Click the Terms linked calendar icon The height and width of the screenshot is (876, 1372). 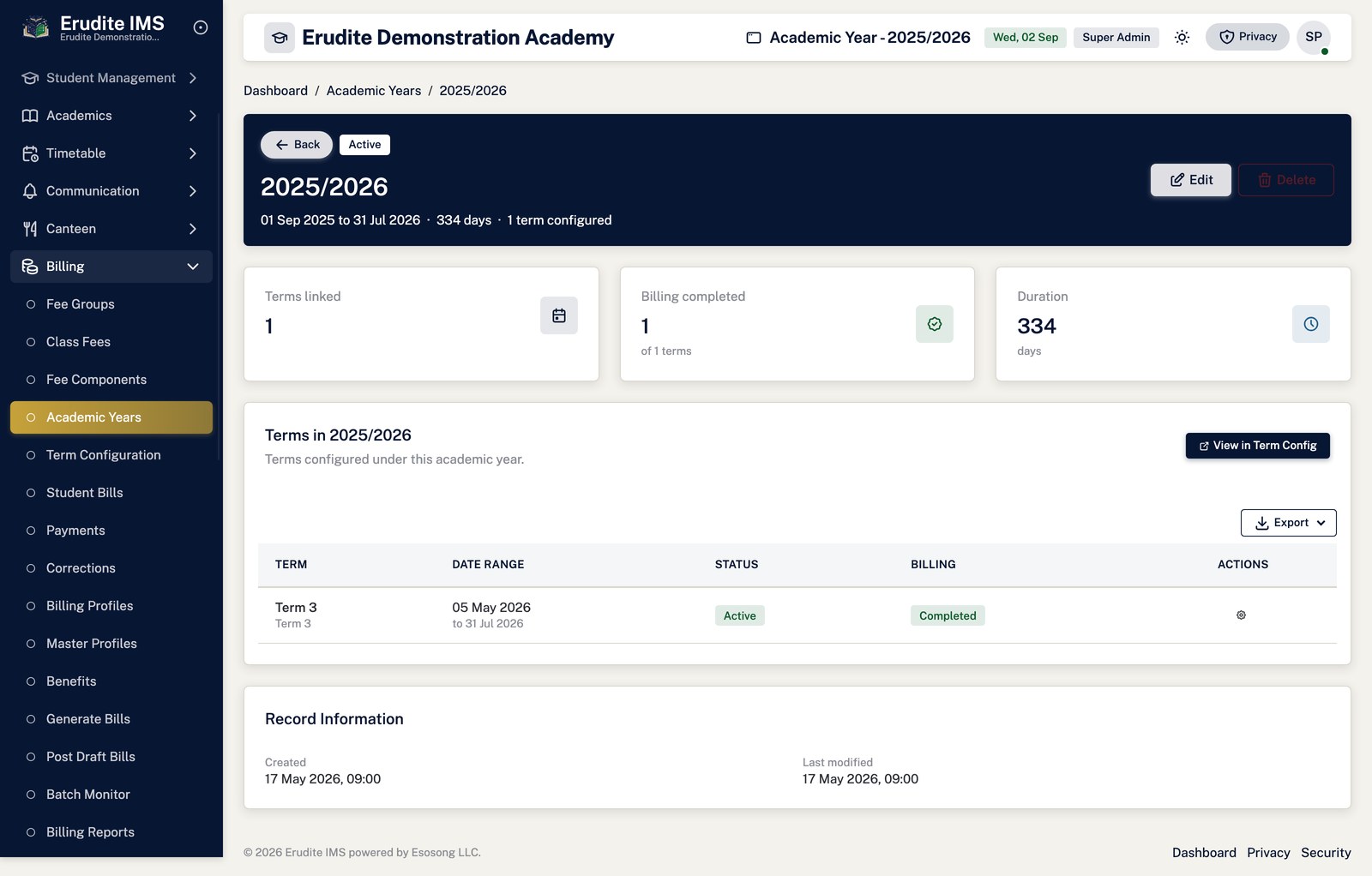pyautogui.click(x=559, y=315)
